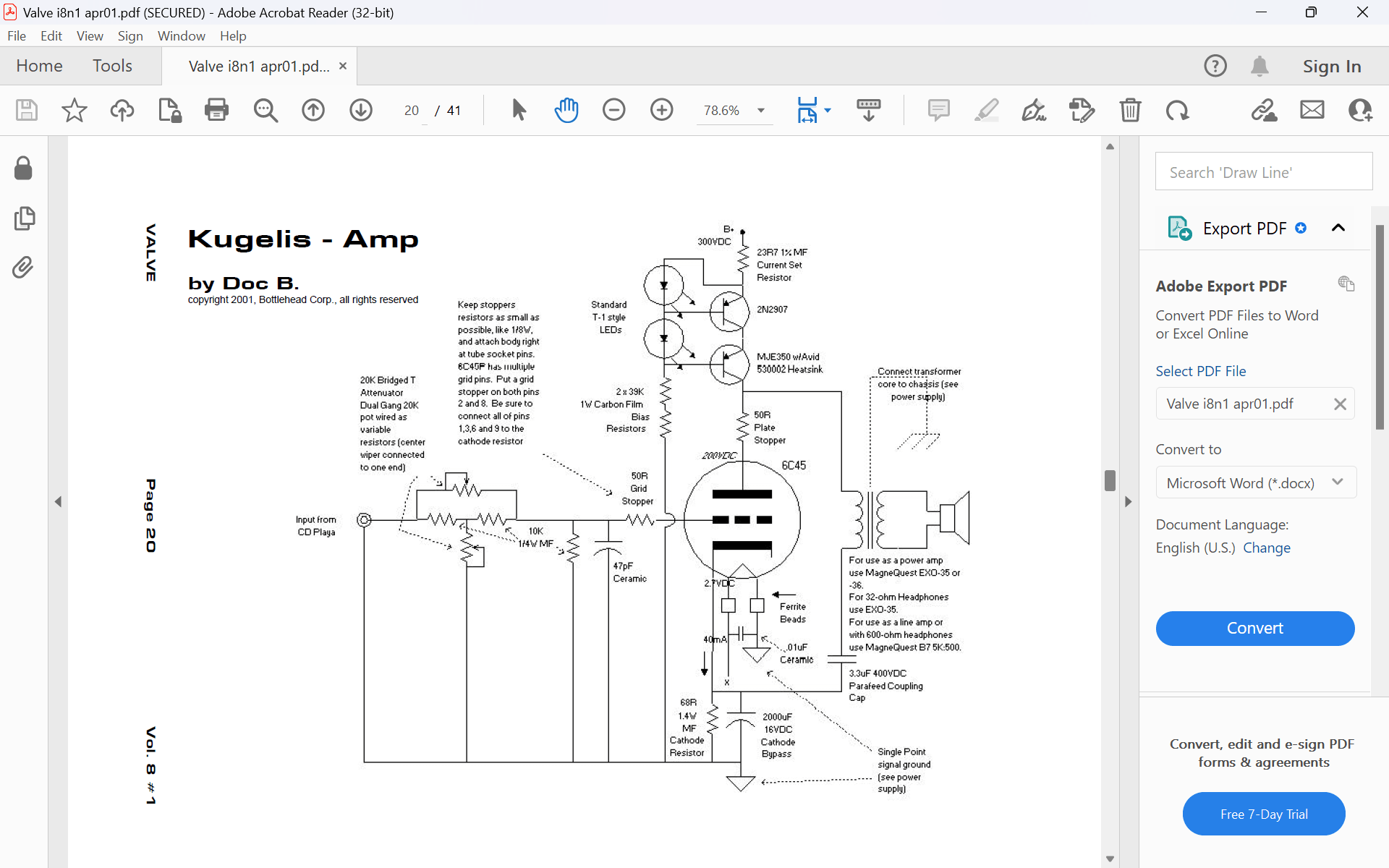Open the Help menu
Screen dimensions: 1389x868
click(233, 35)
